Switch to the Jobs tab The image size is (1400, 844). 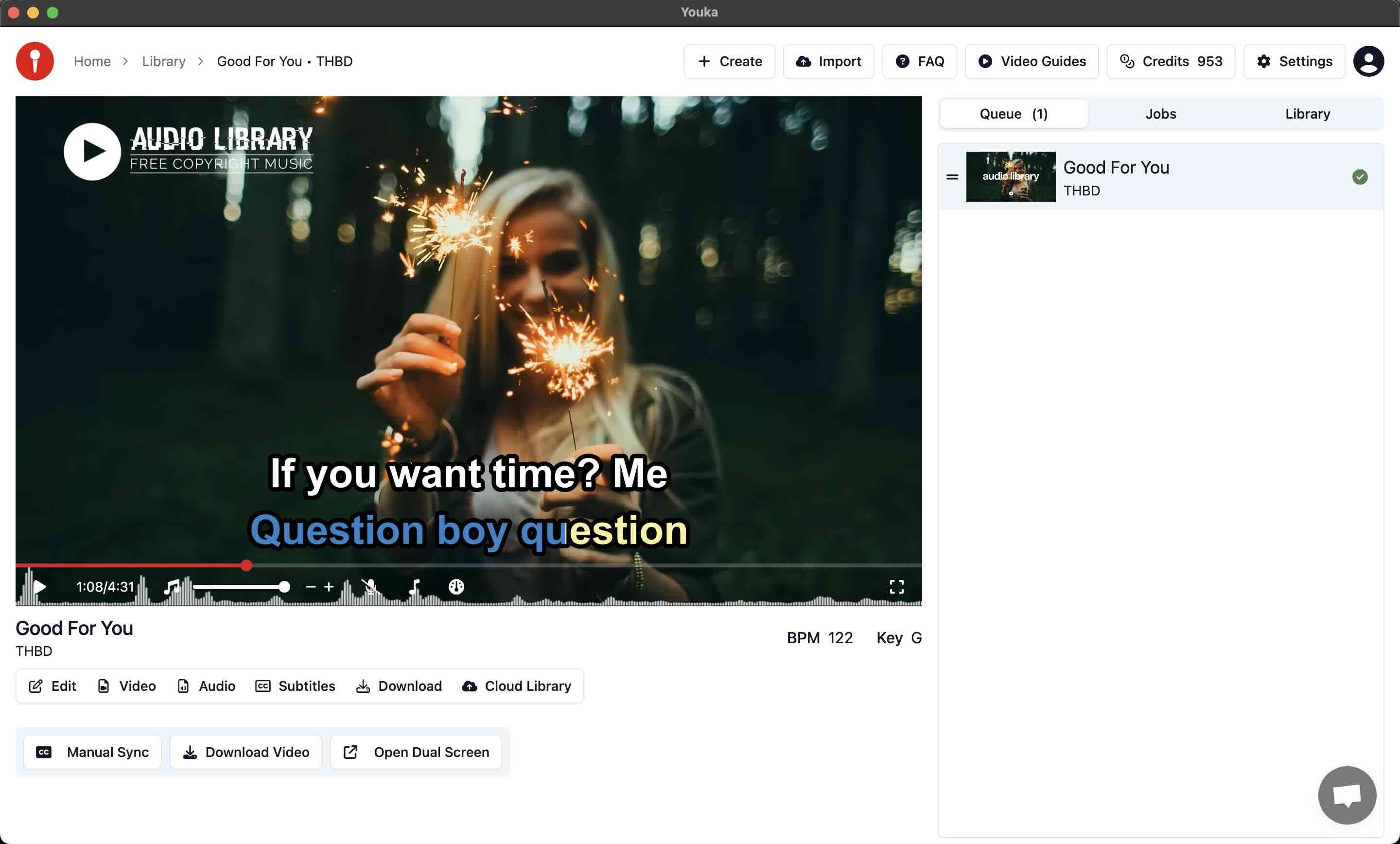(x=1160, y=114)
